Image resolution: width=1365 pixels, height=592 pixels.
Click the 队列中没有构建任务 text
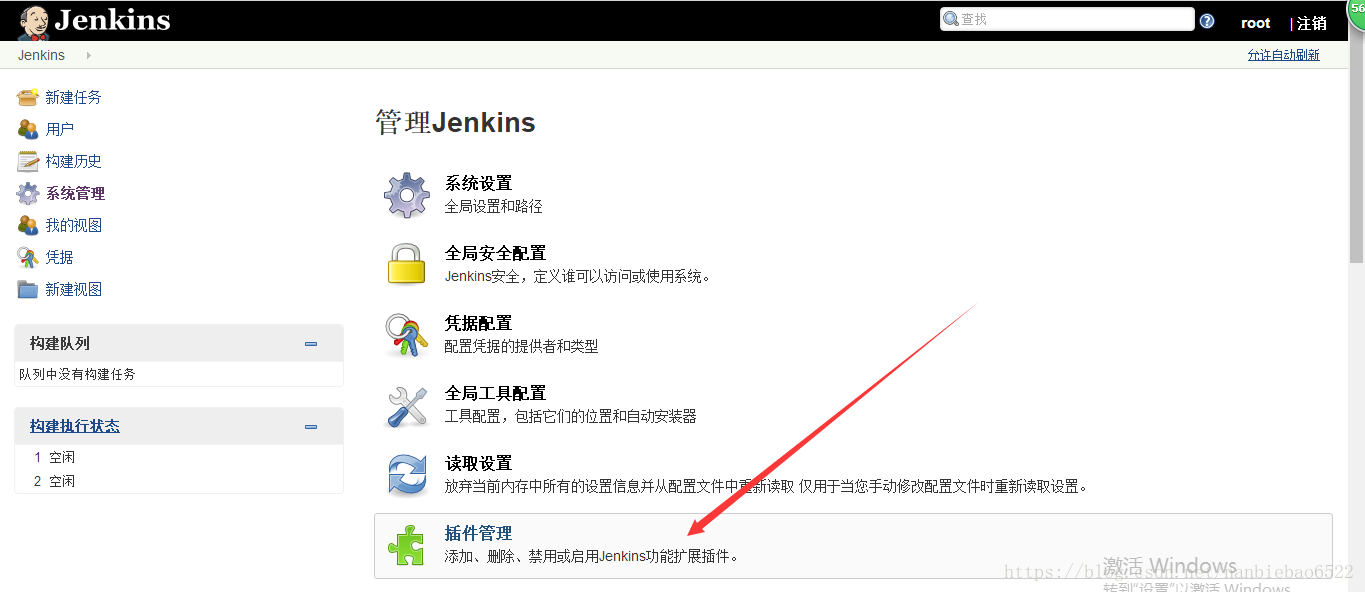(77, 374)
